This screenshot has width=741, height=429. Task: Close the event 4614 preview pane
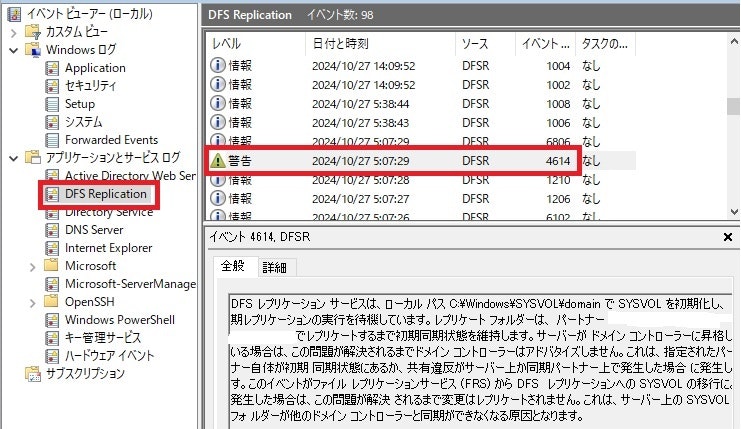[728, 237]
